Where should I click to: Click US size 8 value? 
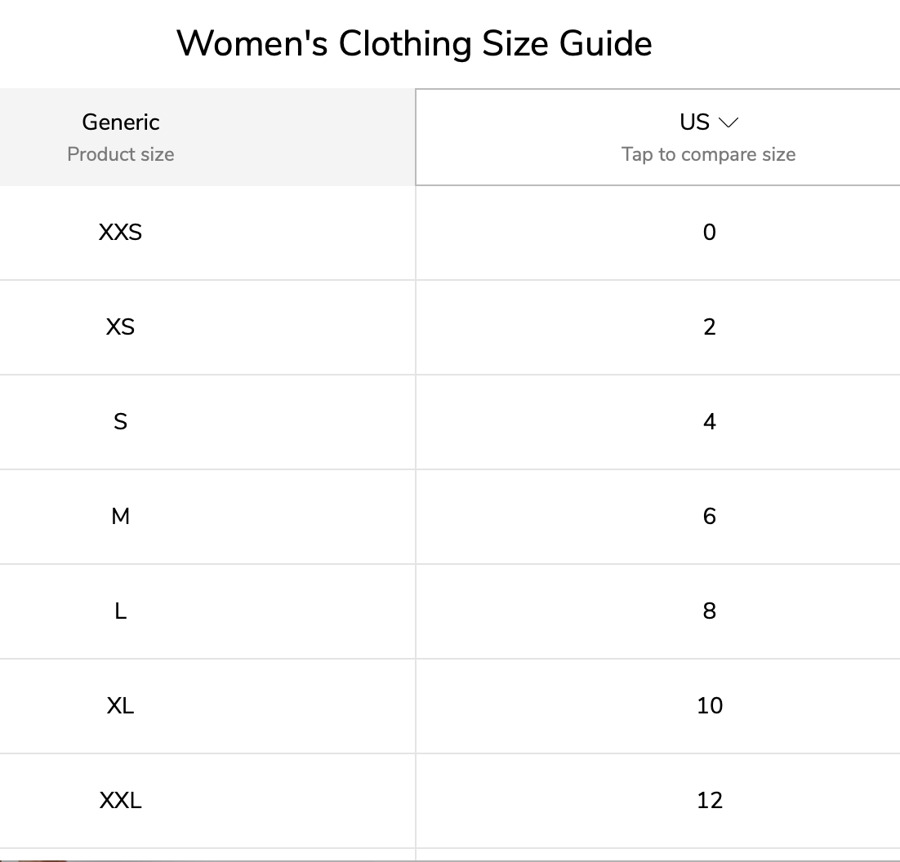tap(709, 611)
